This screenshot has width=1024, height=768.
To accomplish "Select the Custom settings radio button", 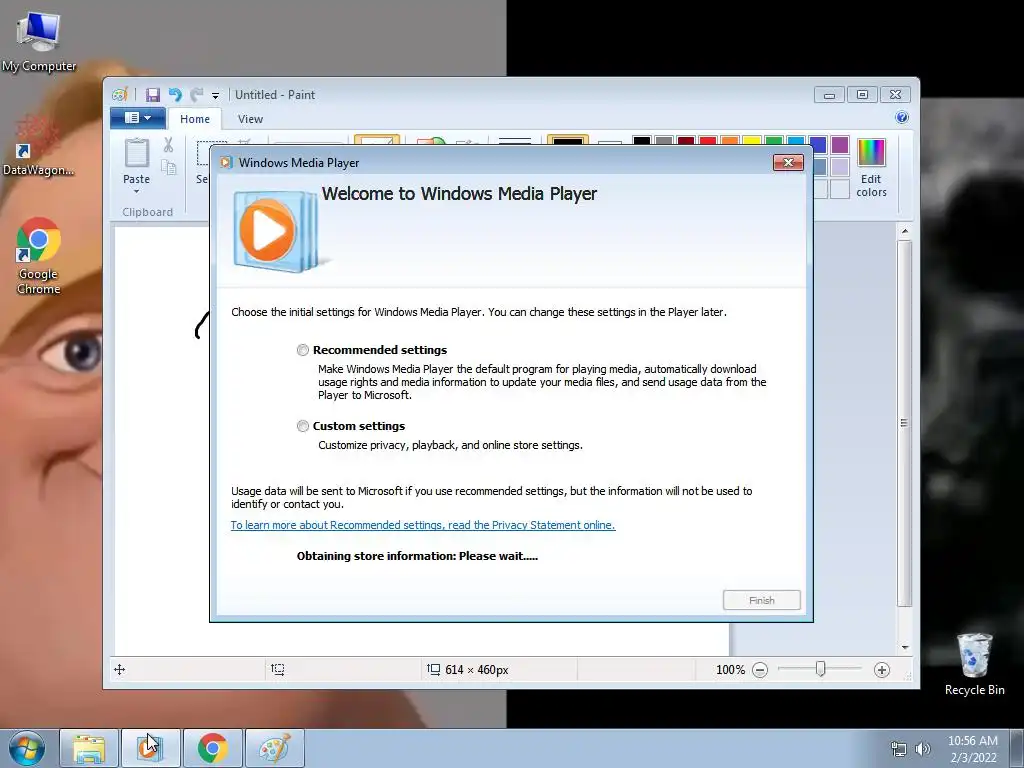I will coord(302,426).
